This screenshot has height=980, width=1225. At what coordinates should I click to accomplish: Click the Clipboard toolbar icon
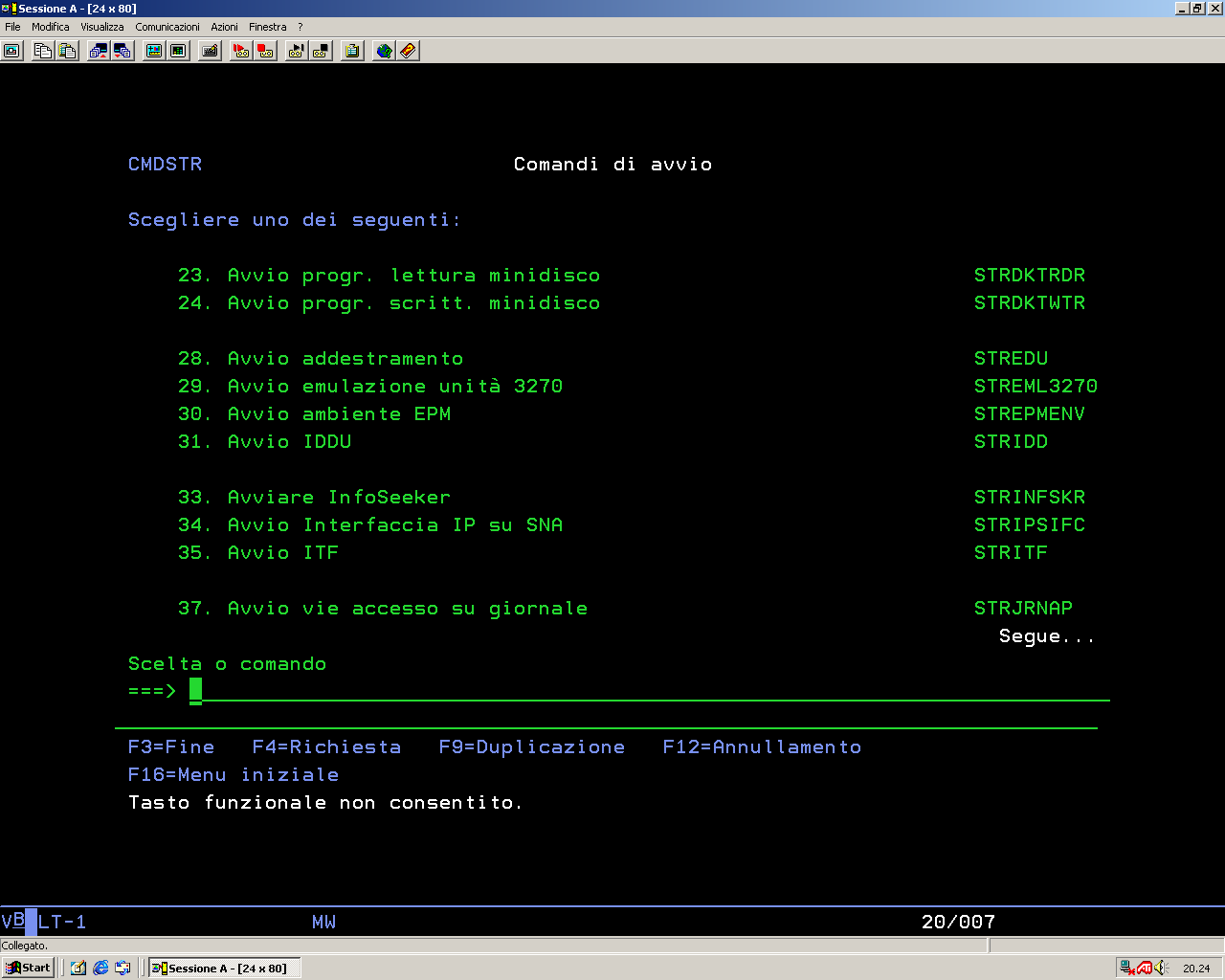[x=352, y=51]
